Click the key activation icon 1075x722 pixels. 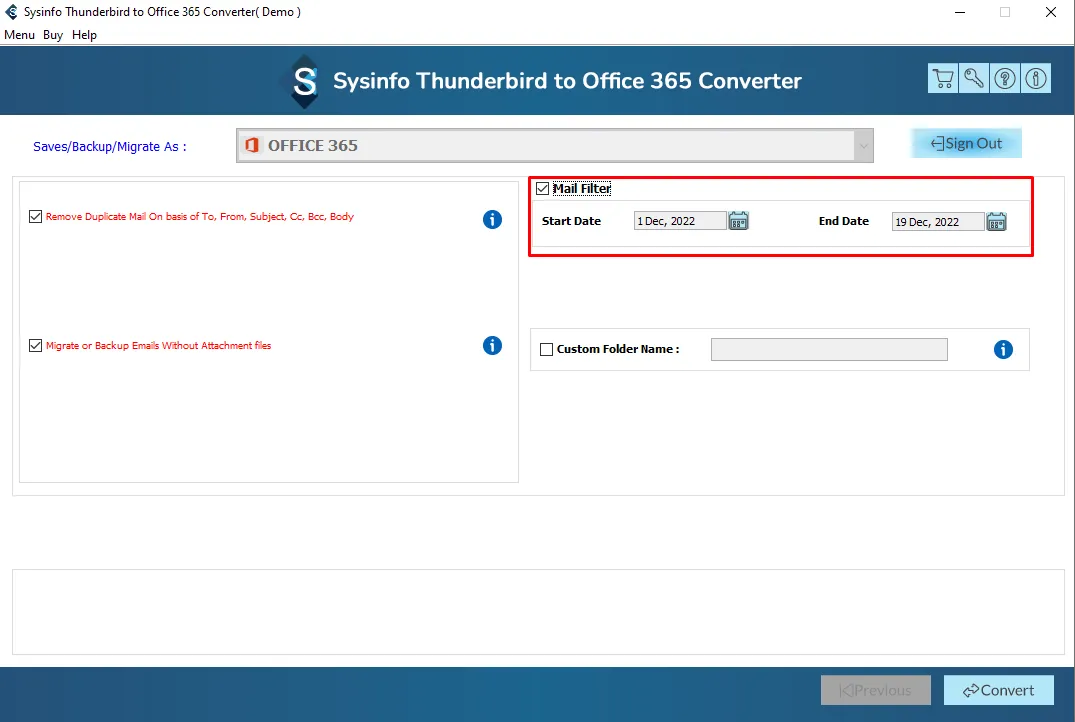(x=974, y=78)
